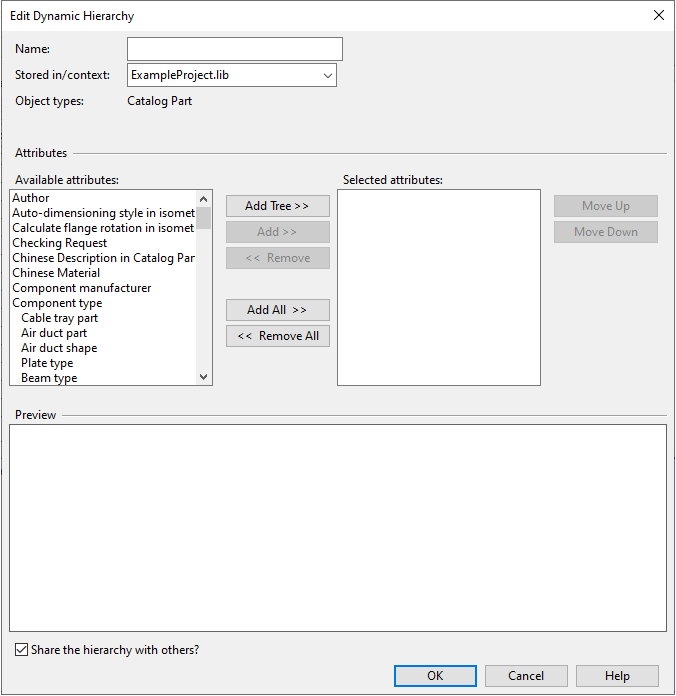Close the Edit Dynamic Hierarchy dialog
This screenshot has width=676, height=696.
click(x=658, y=16)
